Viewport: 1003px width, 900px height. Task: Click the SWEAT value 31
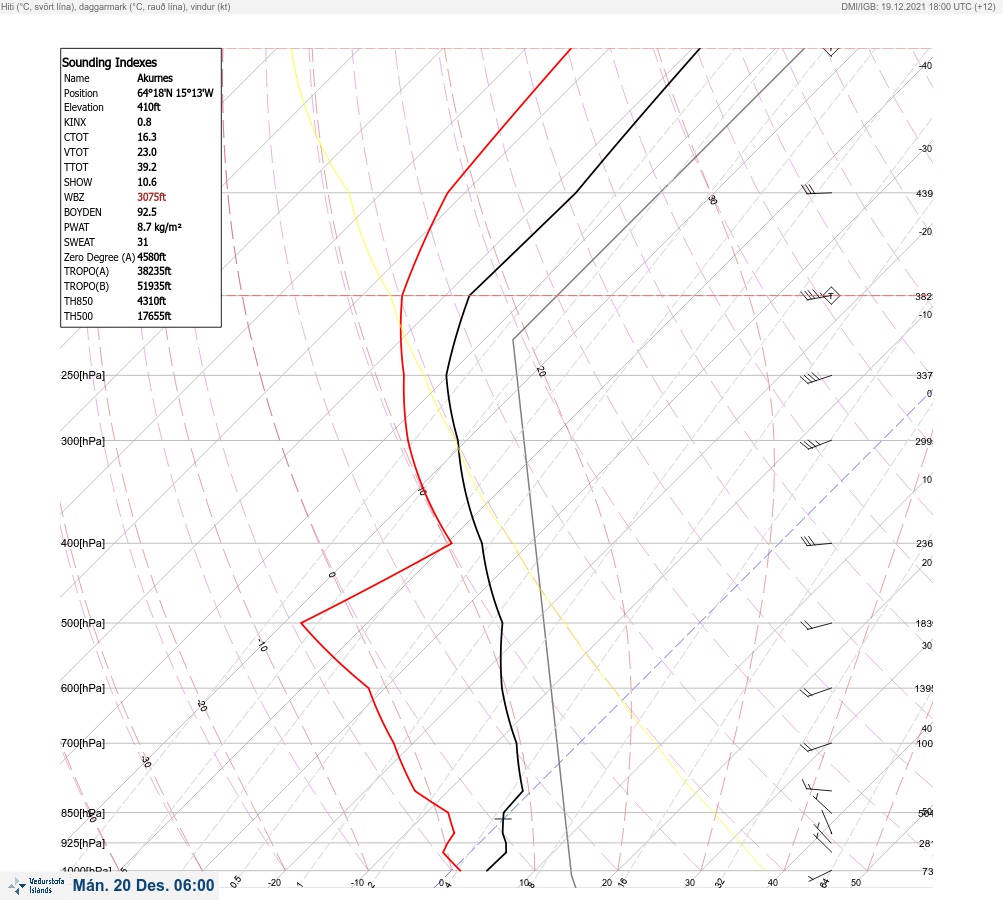(143, 242)
